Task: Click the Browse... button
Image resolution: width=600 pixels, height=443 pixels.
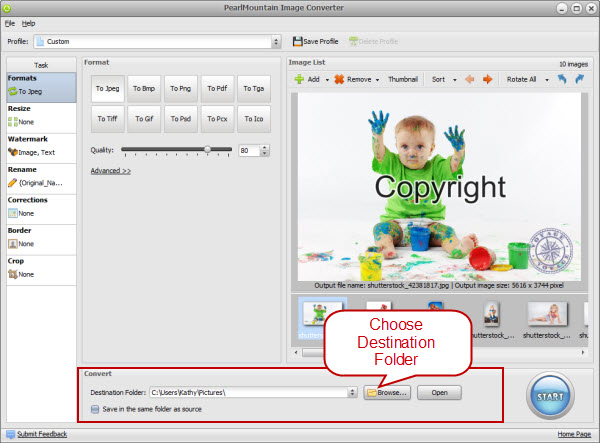Action: point(387,393)
